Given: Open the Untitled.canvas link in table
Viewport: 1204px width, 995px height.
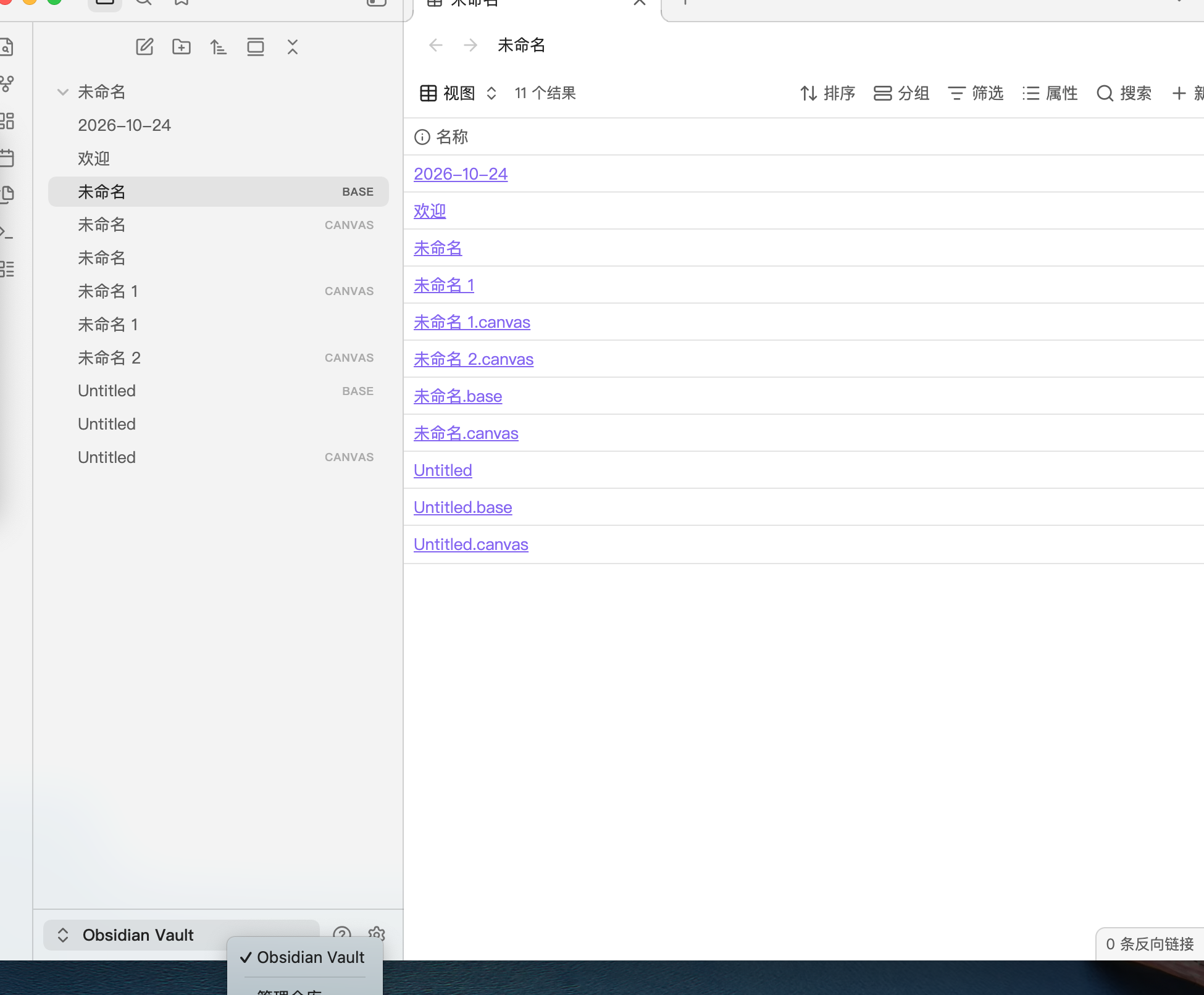Looking at the screenshot, I should click(470, 544).
